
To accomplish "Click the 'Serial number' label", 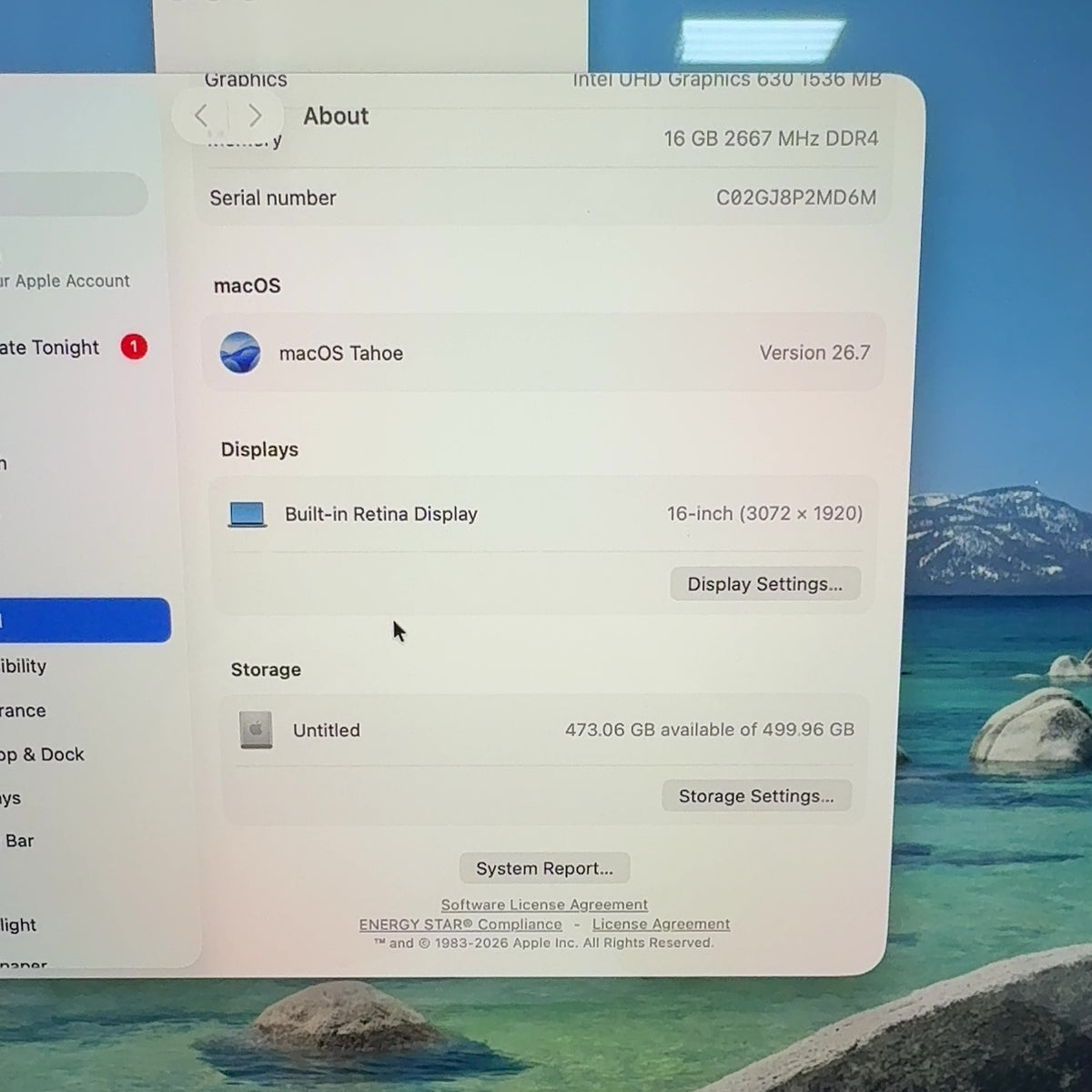I will pyautogui.click(x=273, y=197).
